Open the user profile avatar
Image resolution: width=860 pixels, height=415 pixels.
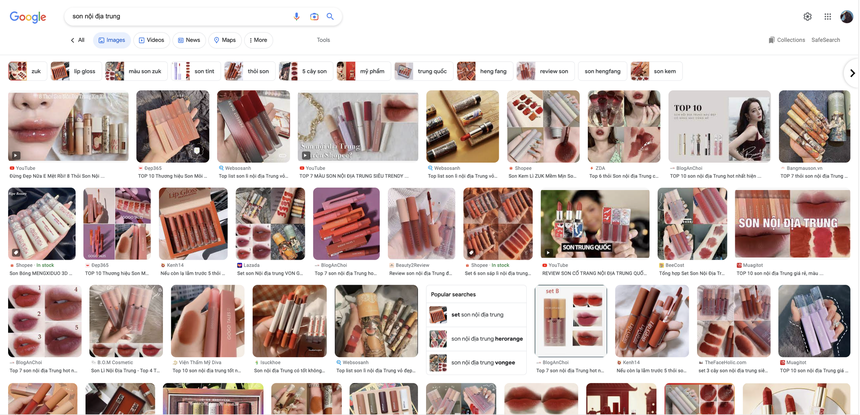point(847,17)
